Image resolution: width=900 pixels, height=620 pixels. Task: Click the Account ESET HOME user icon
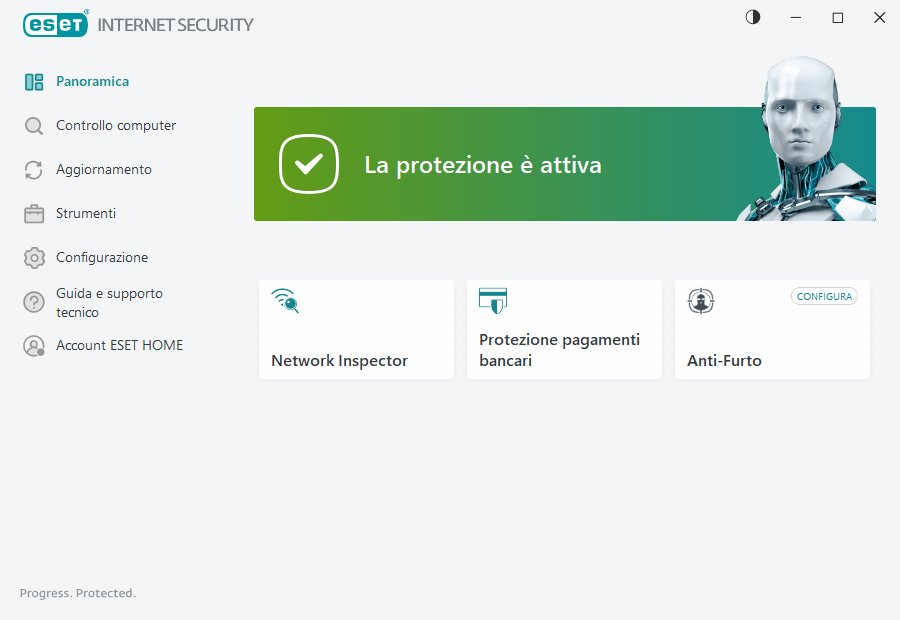click(x=34, y=346)
